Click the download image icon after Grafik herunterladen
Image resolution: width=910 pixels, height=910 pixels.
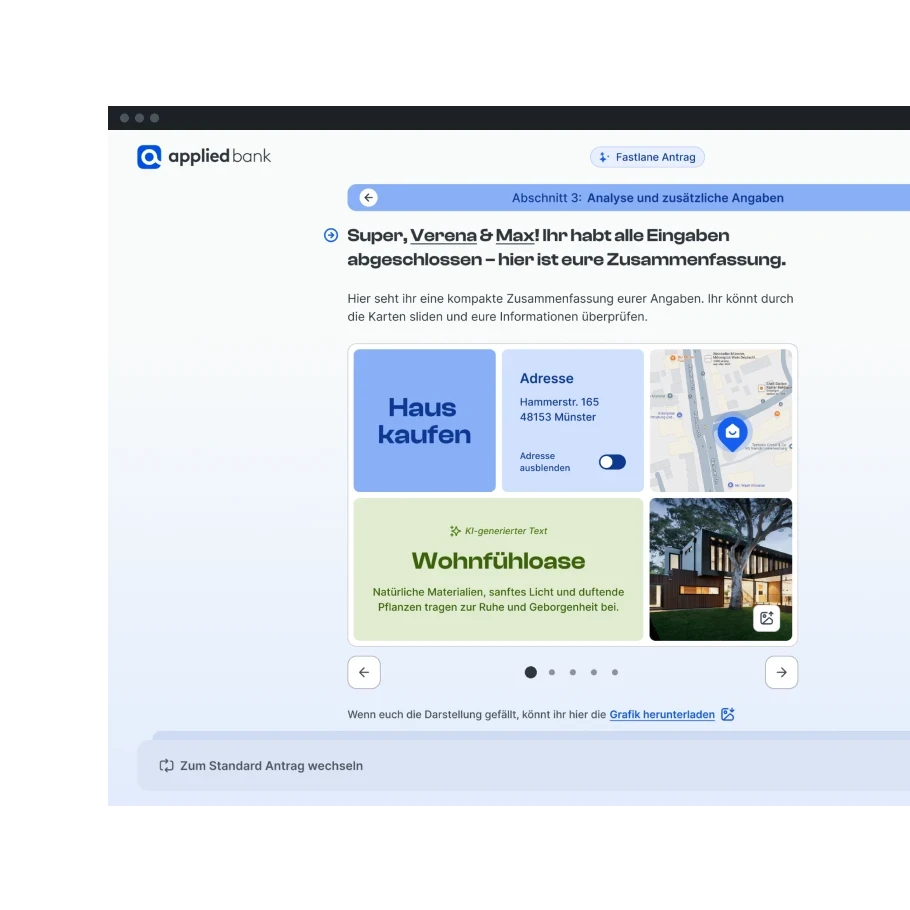pos(728,714)
